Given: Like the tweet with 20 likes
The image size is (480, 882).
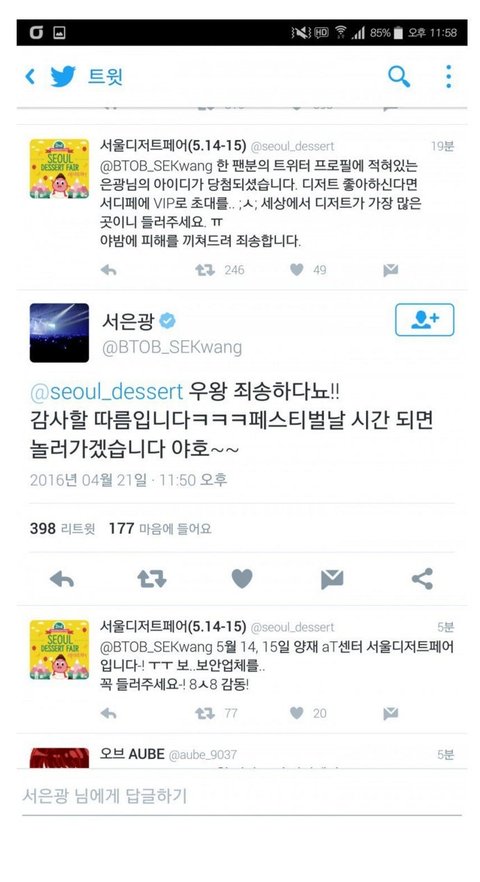Looking at the screenshot, I should 297,713.
